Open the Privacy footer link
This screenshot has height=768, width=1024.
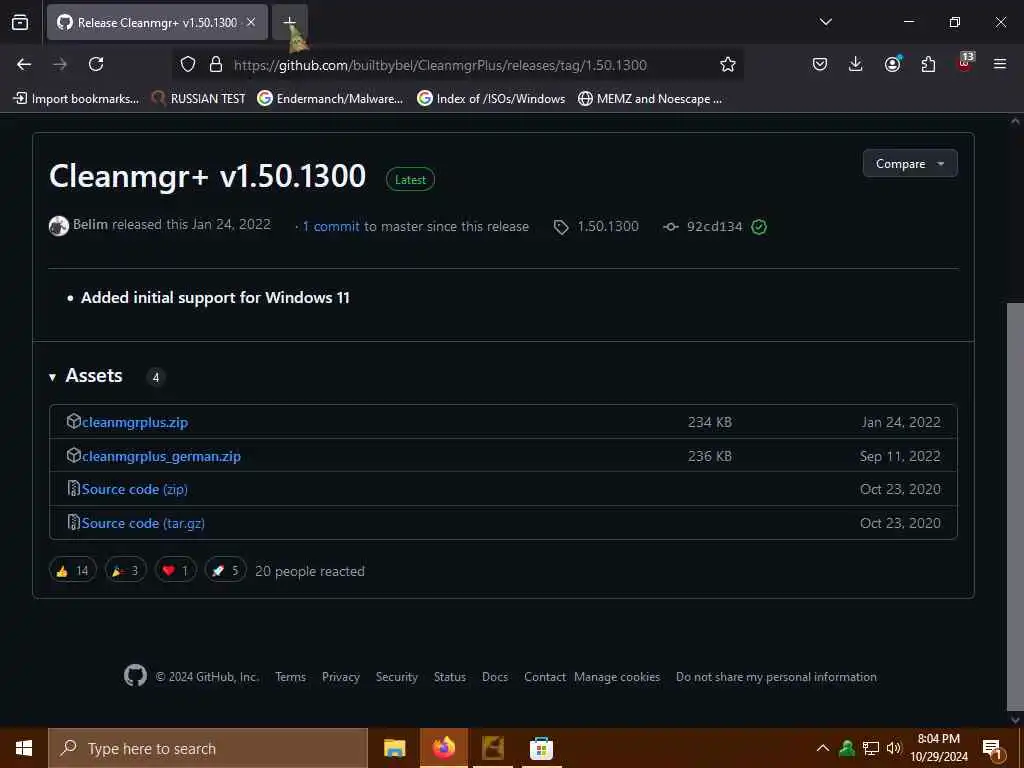pyautogui.click(x=341, y=677)
